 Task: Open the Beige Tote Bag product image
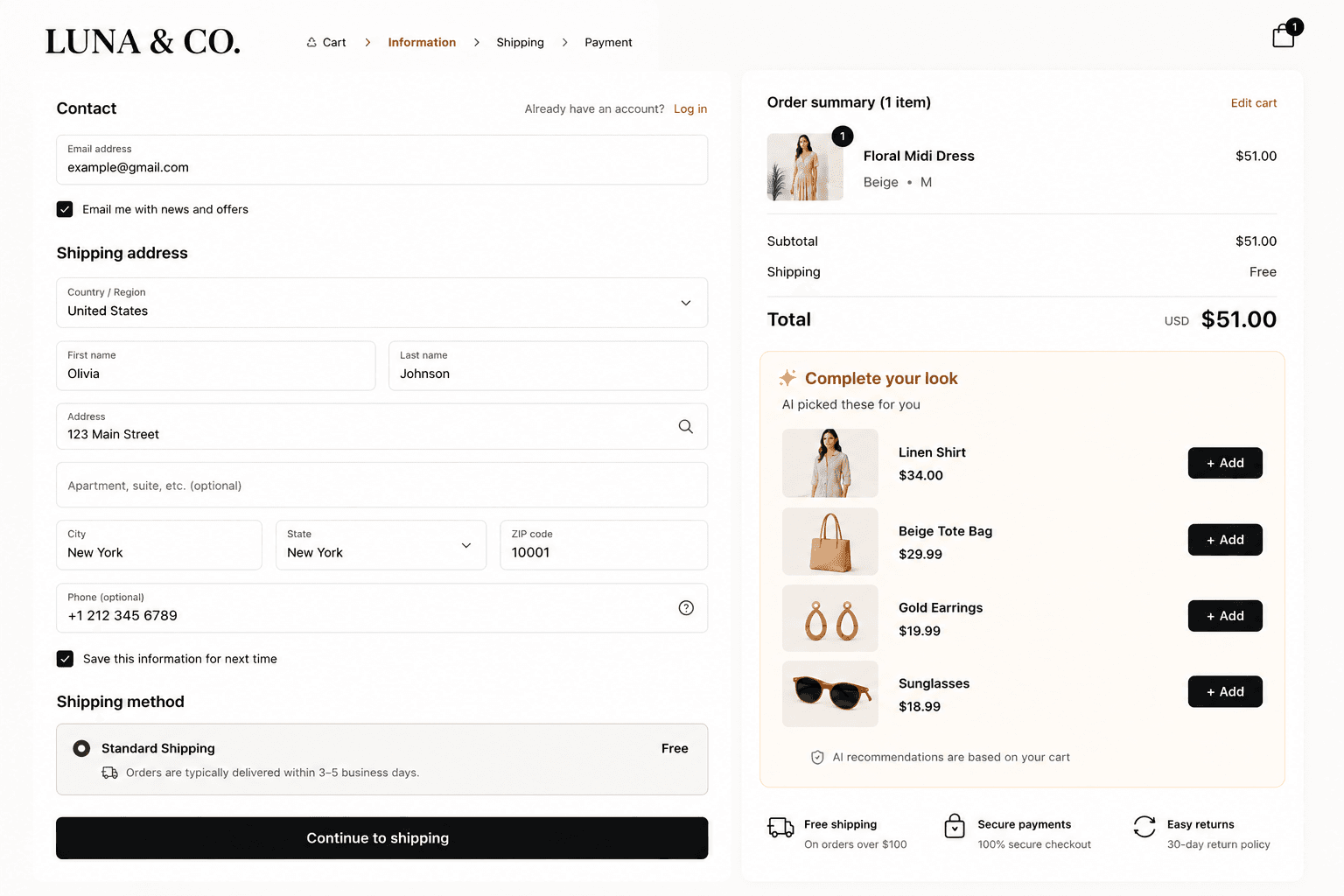click(x=830, y=541)
